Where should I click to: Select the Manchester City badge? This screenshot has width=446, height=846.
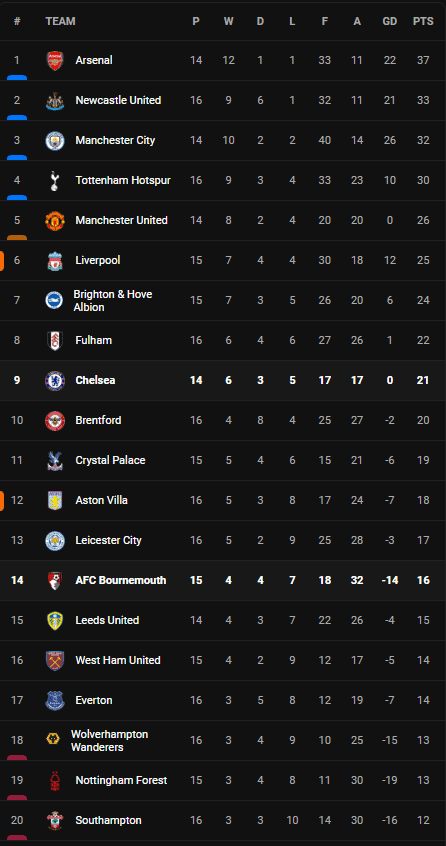tap(54, 140)
